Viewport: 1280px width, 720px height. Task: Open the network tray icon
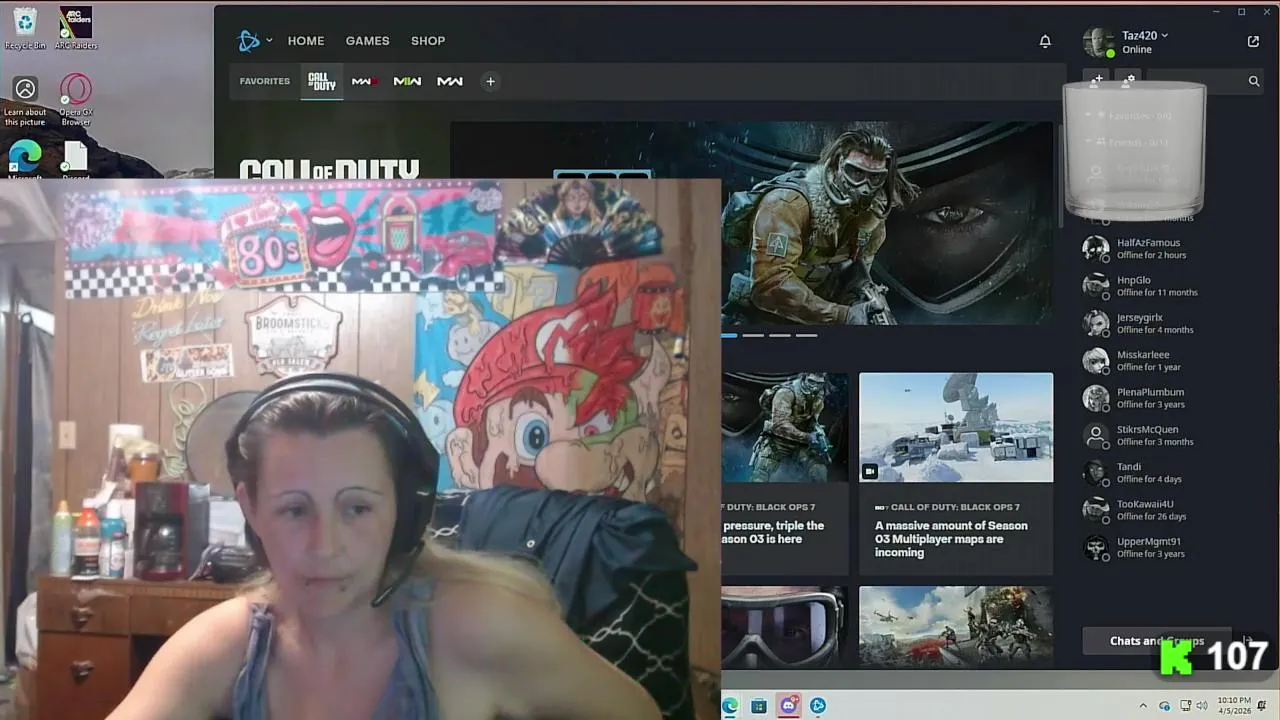pyautogui.click(x=1185, y=706)
